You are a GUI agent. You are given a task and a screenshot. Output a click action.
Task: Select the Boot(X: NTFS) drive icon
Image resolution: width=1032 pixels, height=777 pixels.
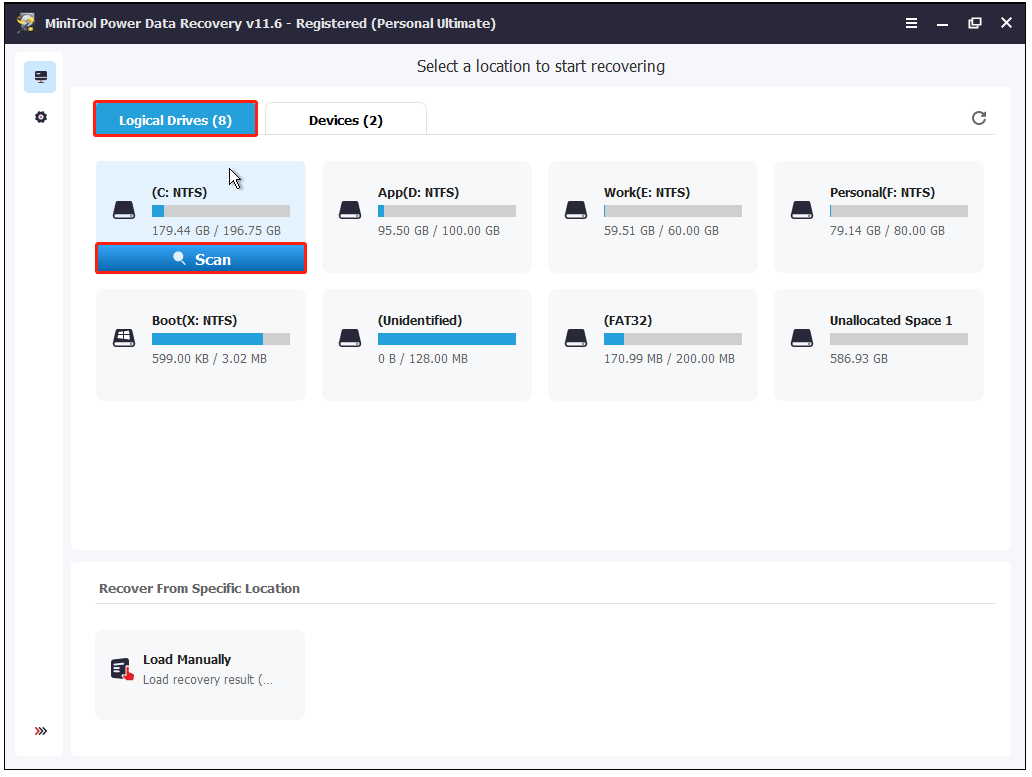124,338
